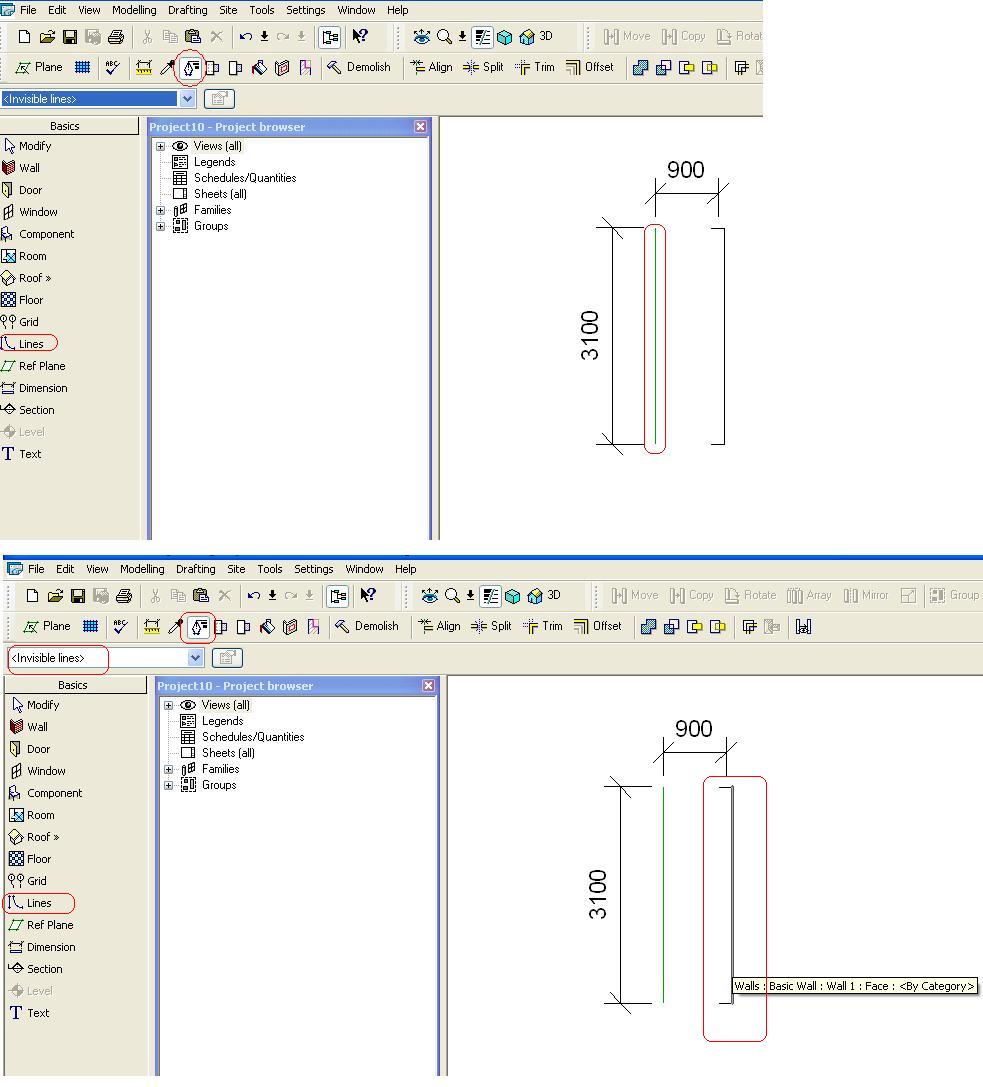Click the Split tool in the lower window
This screenshot has height=1087, width=983.
pyautogui.click(x=491, y=627)
